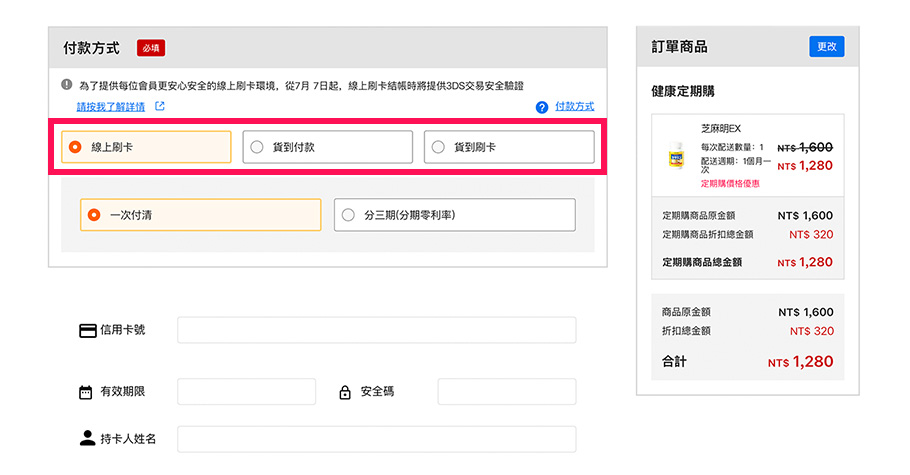Focus the 持卡人姓名 cardholder name field

pos(376,439)
